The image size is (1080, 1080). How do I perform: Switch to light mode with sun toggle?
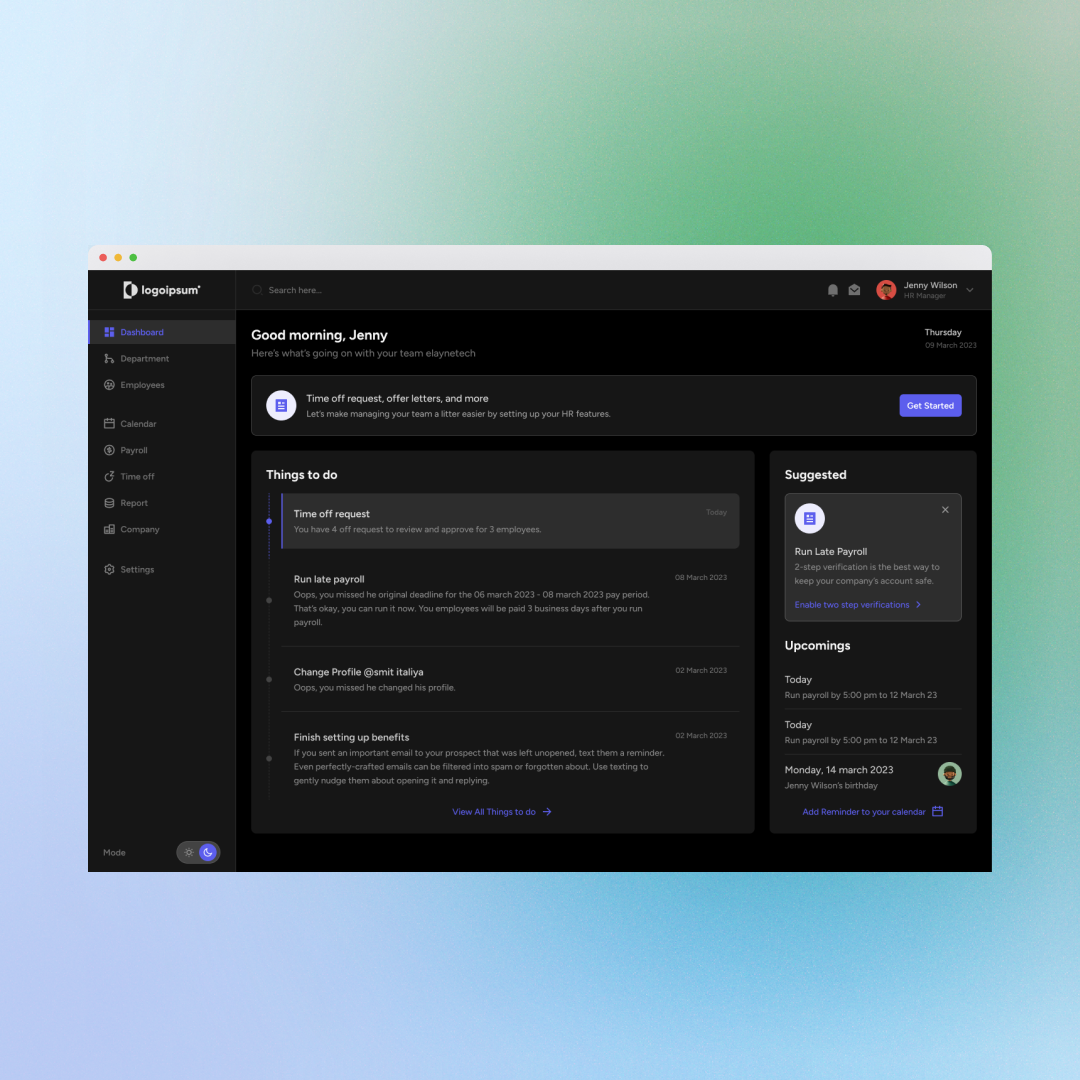coord(188,852)
